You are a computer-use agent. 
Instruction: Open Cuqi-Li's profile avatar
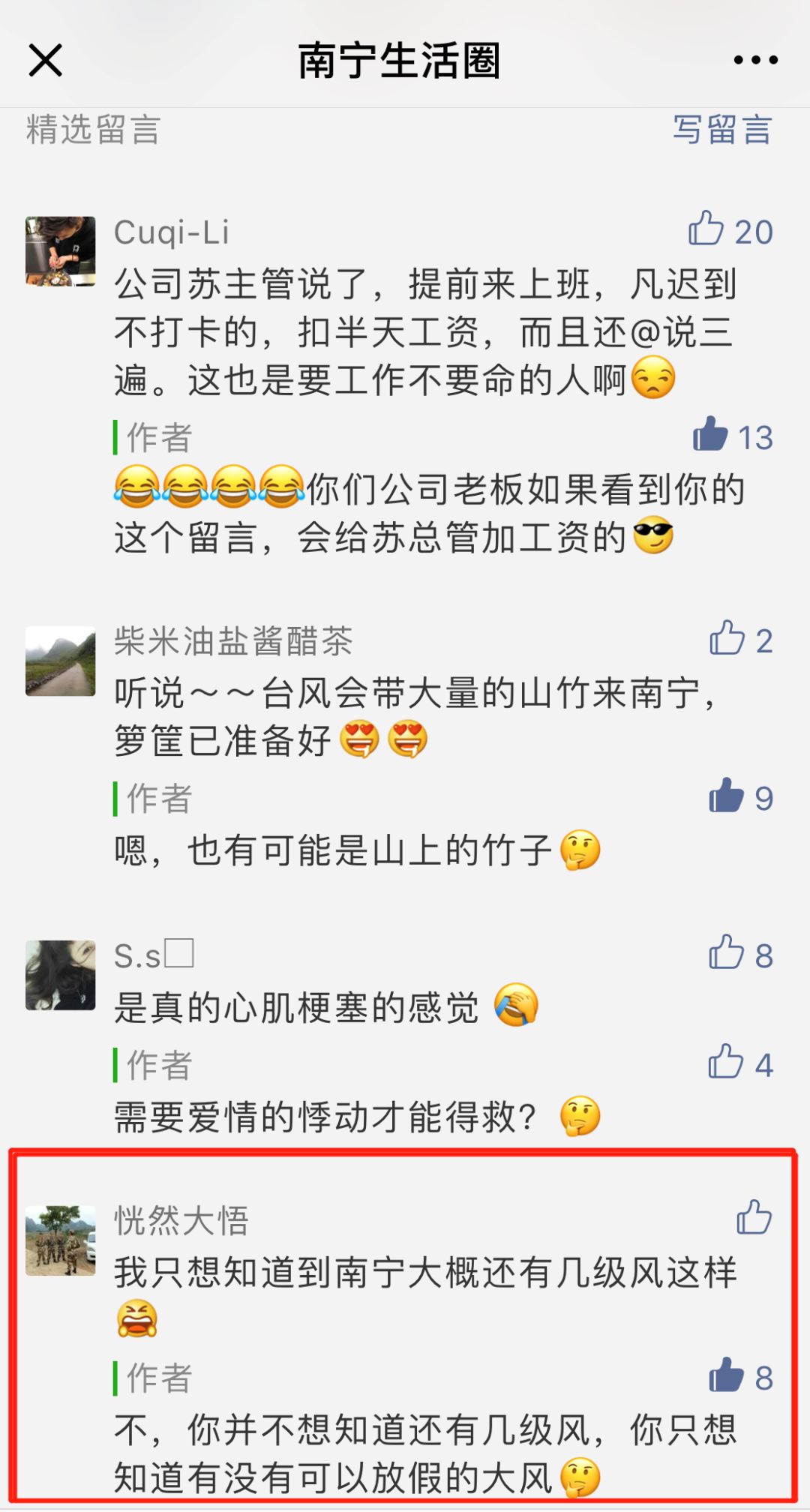pos(61,251)
